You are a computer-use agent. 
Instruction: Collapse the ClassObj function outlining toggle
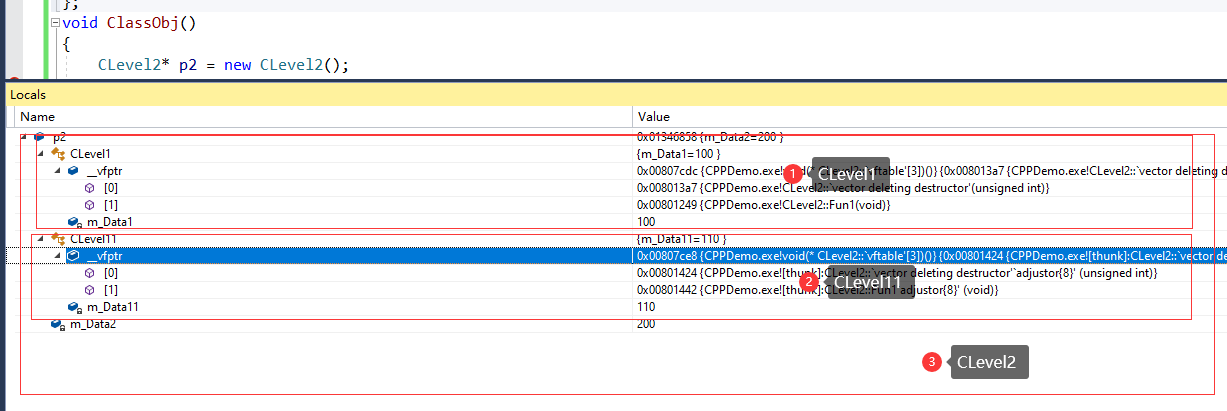click(54, 22)
